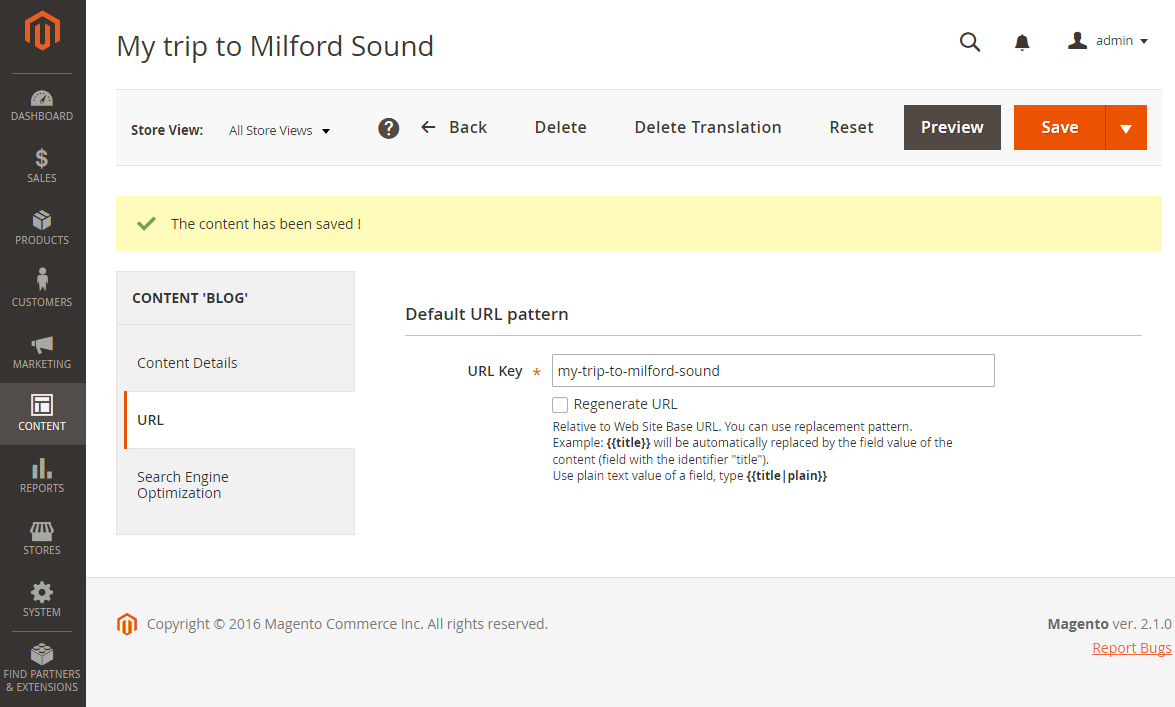Open the Save options arrow

1126,127
